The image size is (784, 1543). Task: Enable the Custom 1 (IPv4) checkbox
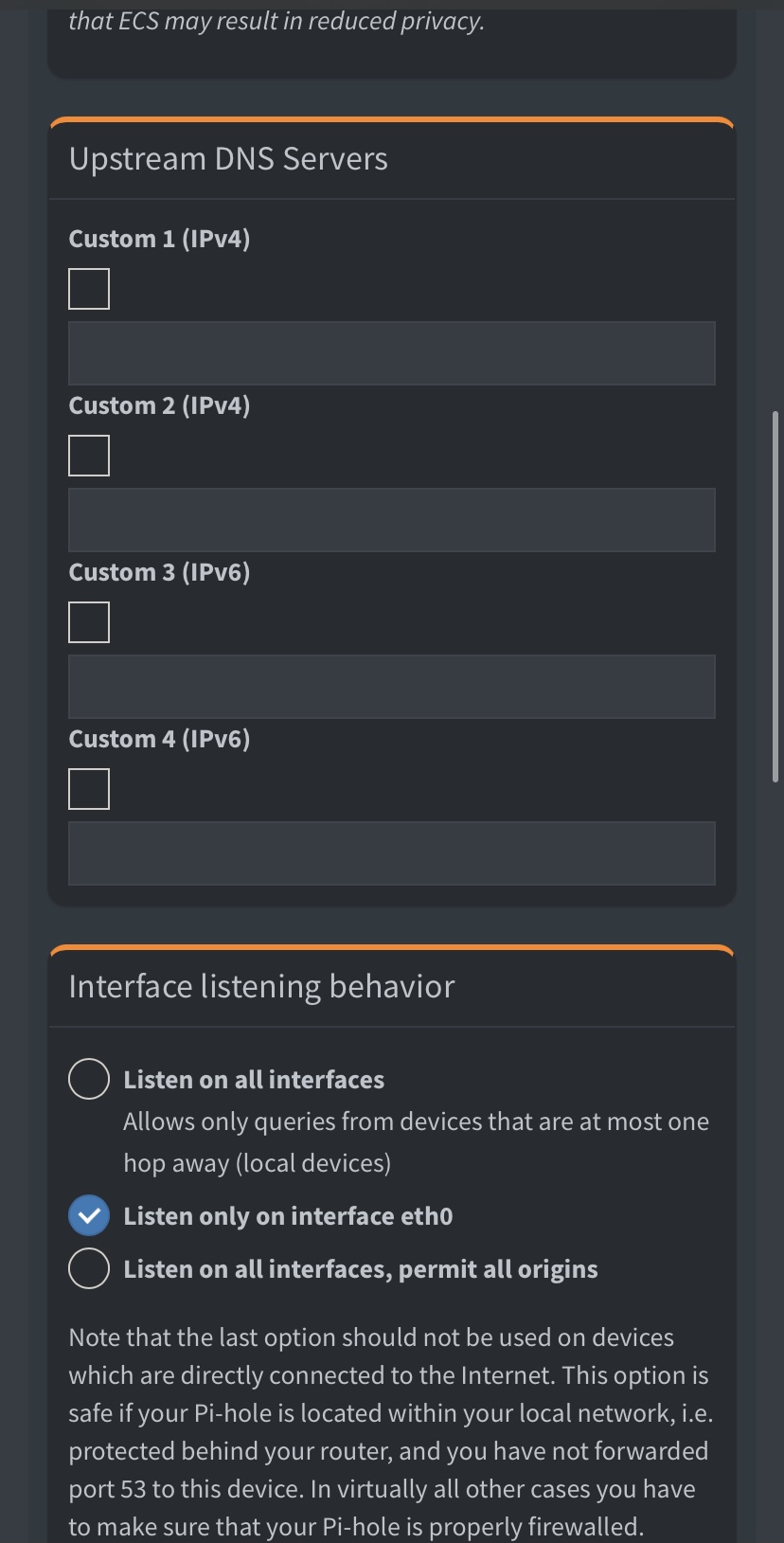(x=89, y=289)
